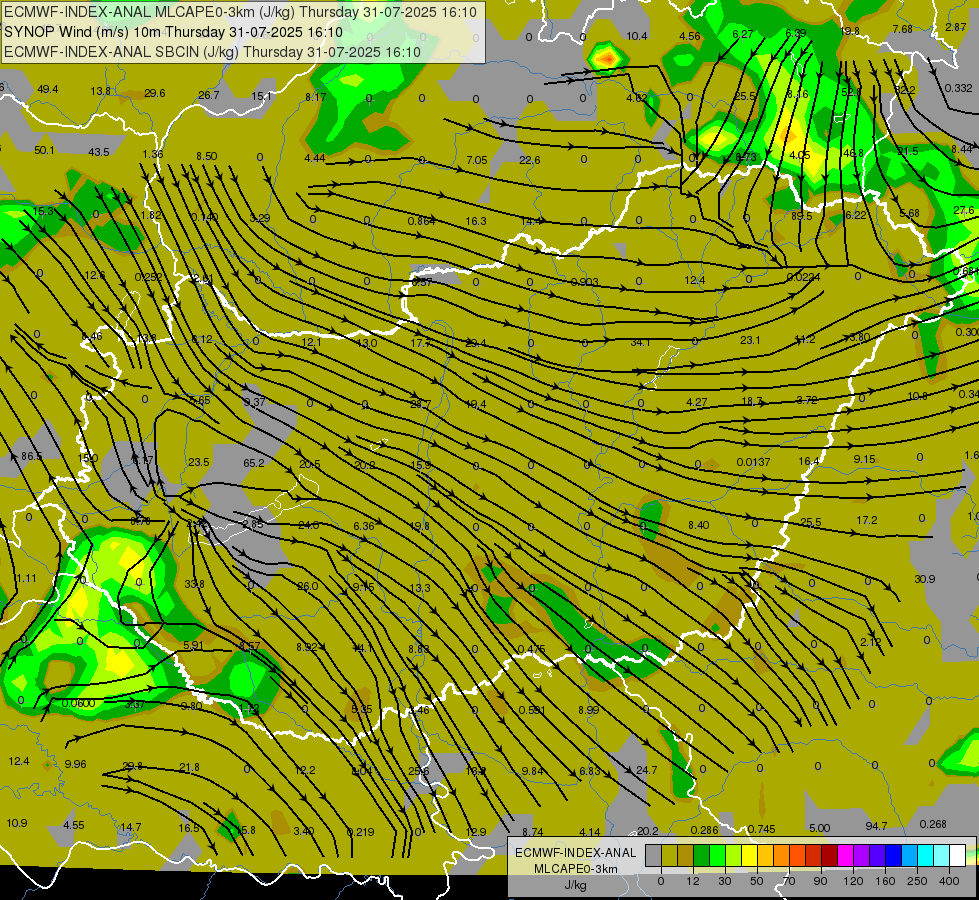Screen dimensions: 979x900
Task: Click the map value 0.268
Action: coord(933,824)
